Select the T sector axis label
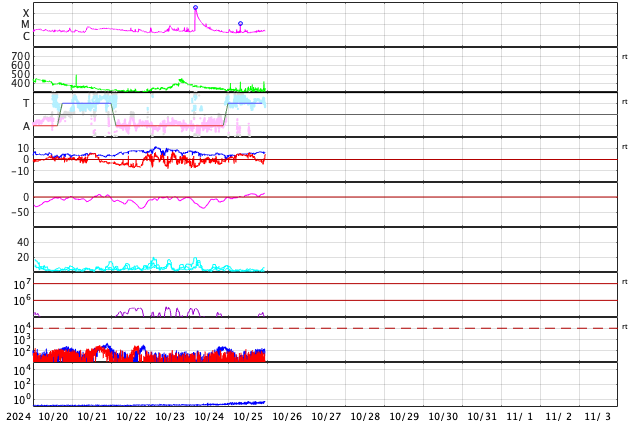The width and height of the screenshot is (634, 424). (26, 103)
